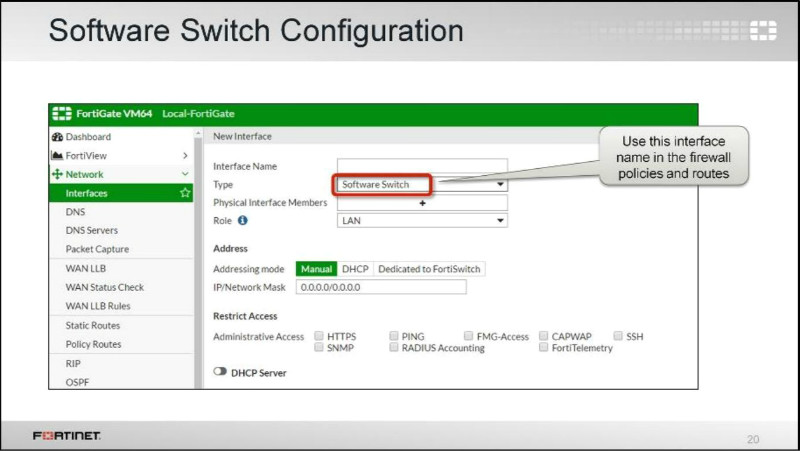Select DHCP addressing mode
This screenshot has height=451, width=800.
pos(355,269)
